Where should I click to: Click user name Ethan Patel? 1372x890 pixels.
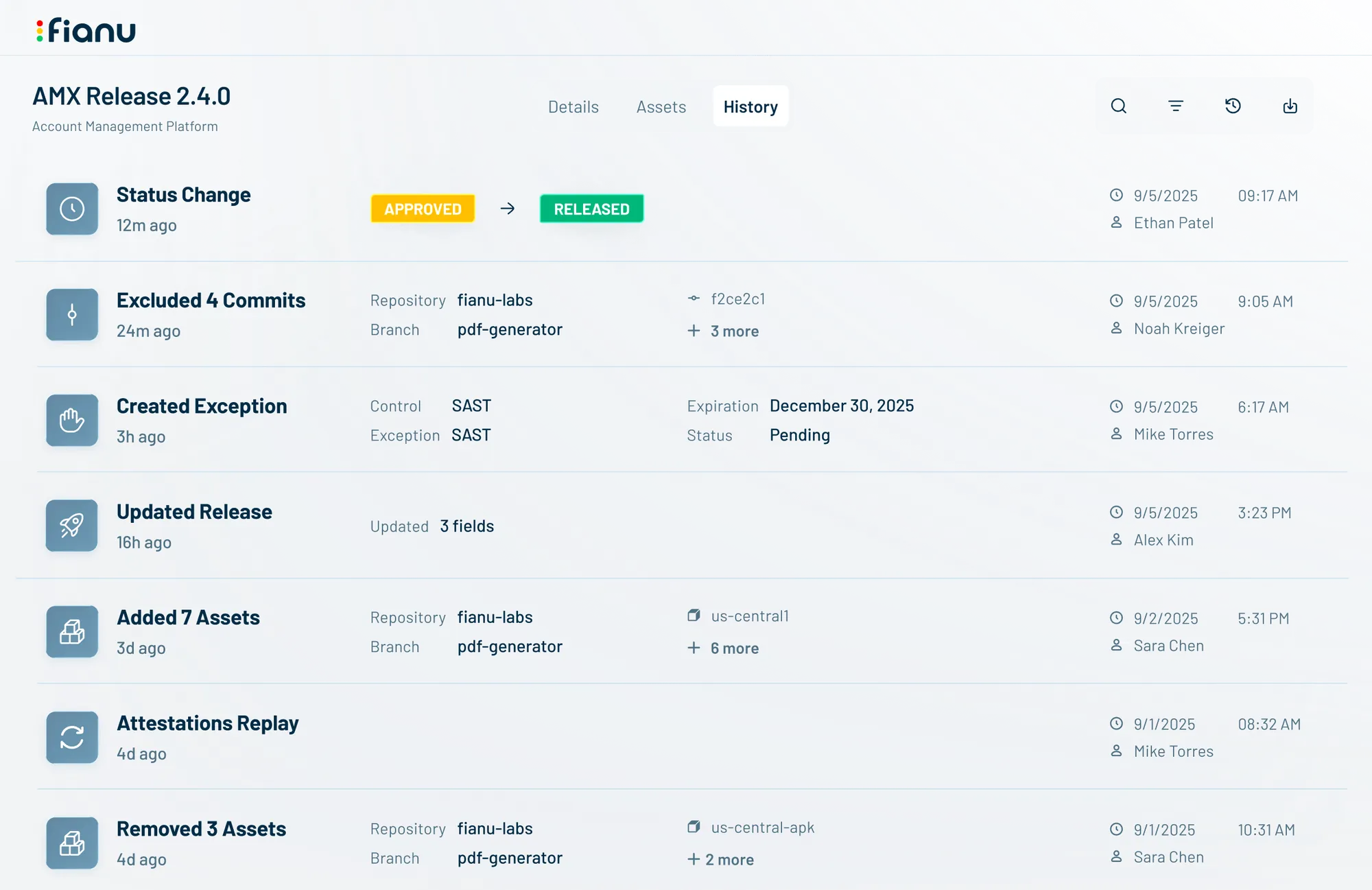click(x=1173, y=223)
